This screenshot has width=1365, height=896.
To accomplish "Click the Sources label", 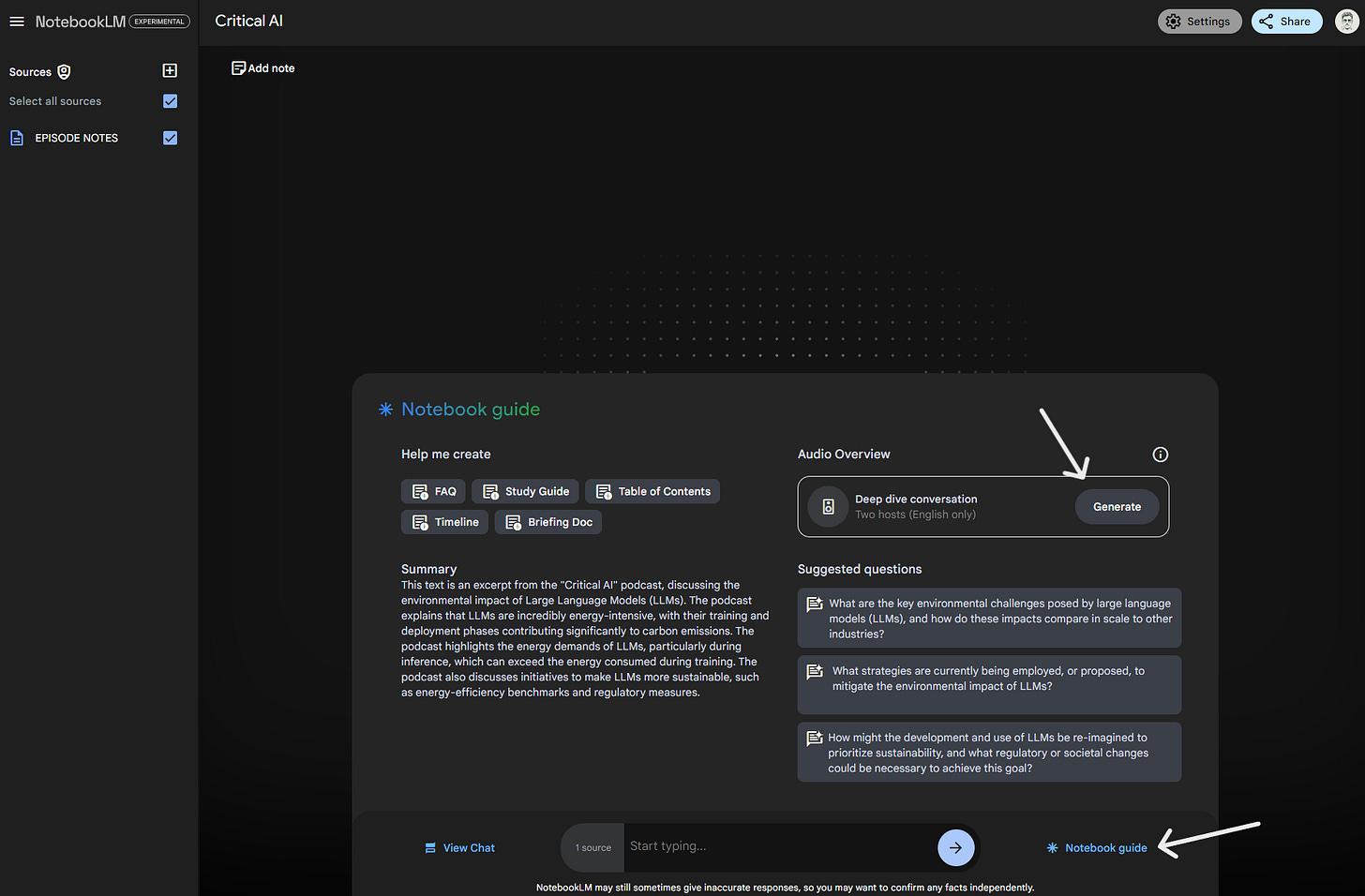I will [x=30, y=72].
